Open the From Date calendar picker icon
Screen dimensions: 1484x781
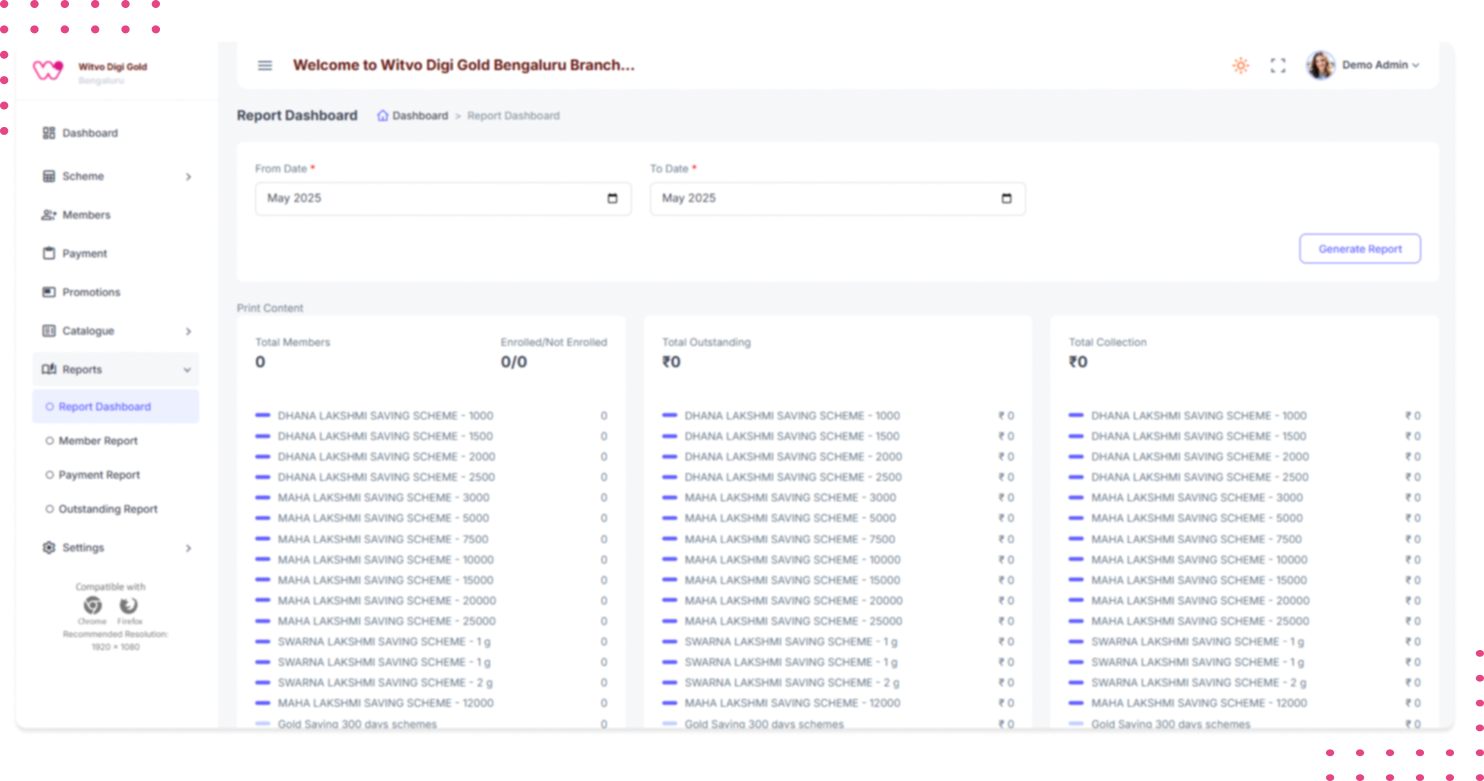(x=612, y=198)
